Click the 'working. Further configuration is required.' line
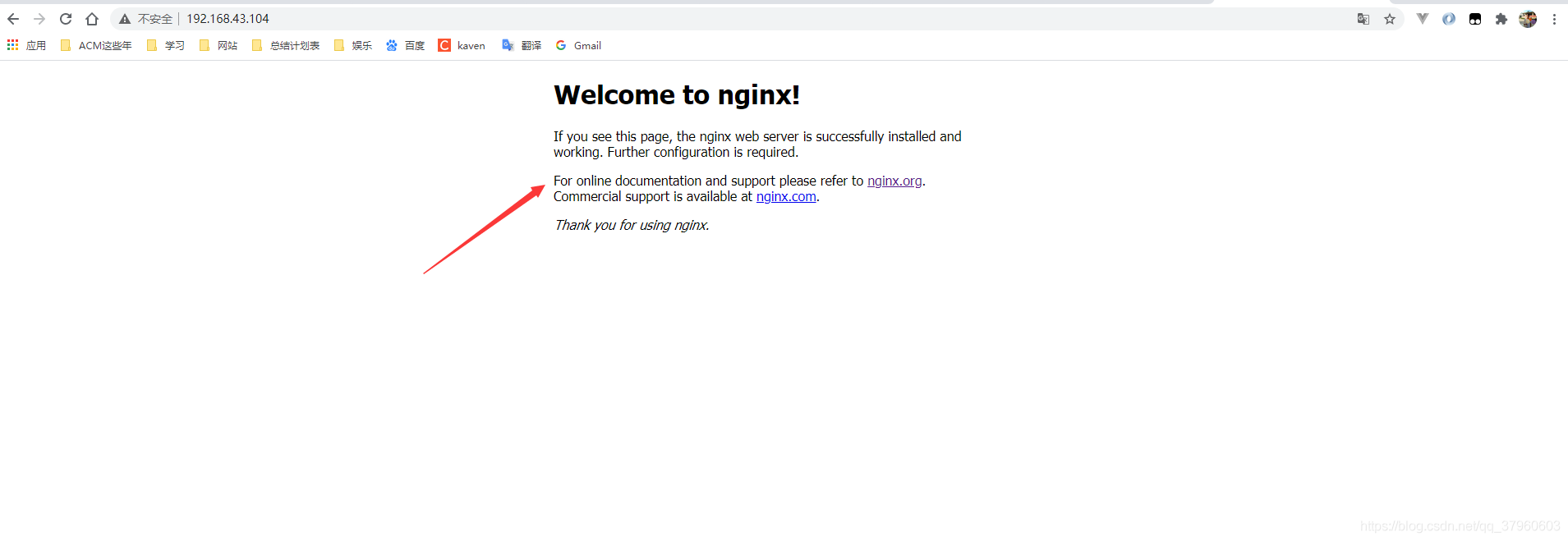Image resolution: width=1568 pixels, height=541 pixels. (x=676, y=152)
